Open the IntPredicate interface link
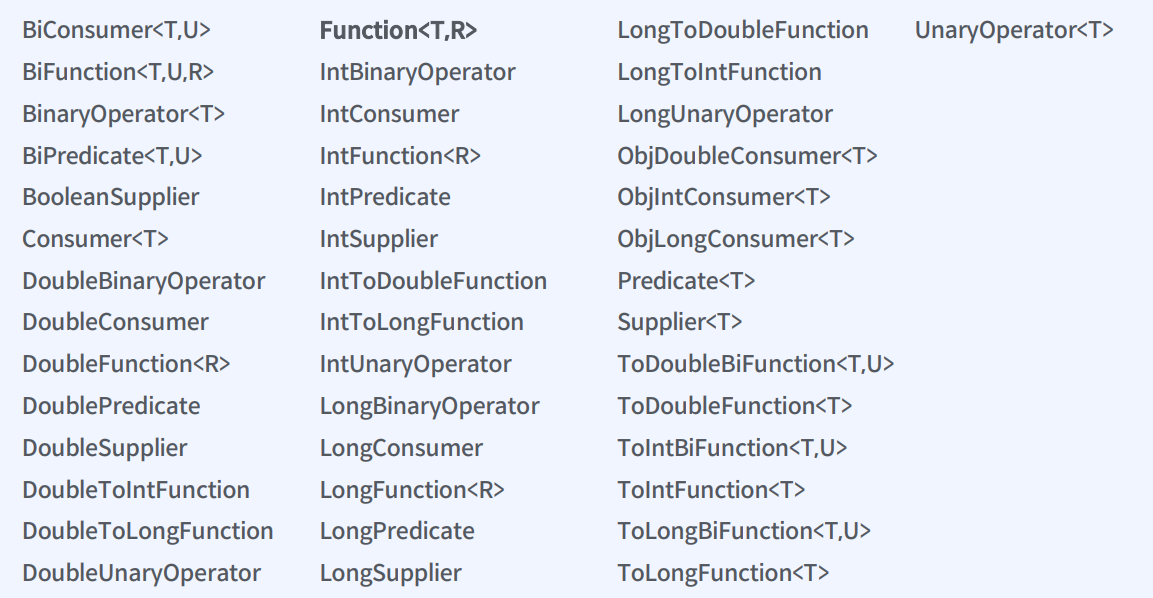Image resolution: width=1153 pixels, height=598 pixels. [385, 197]
